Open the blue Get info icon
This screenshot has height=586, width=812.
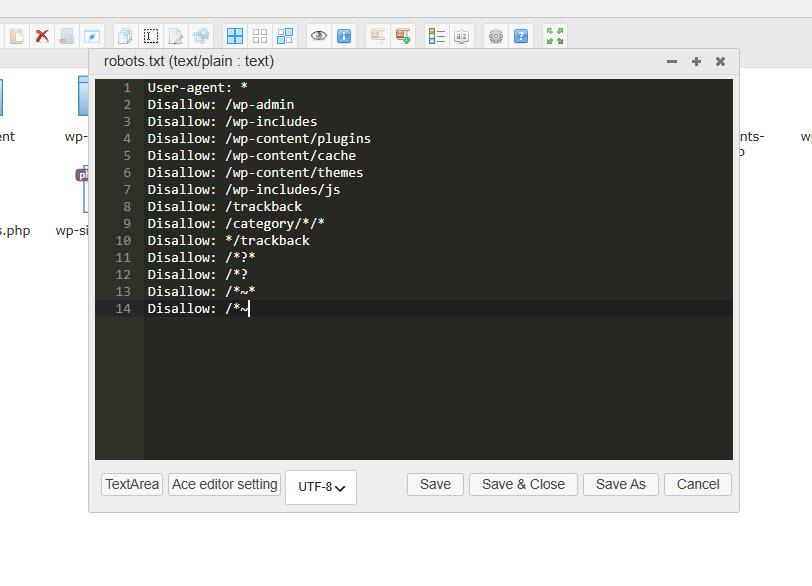pyautogui.click(x=344, y=36)
